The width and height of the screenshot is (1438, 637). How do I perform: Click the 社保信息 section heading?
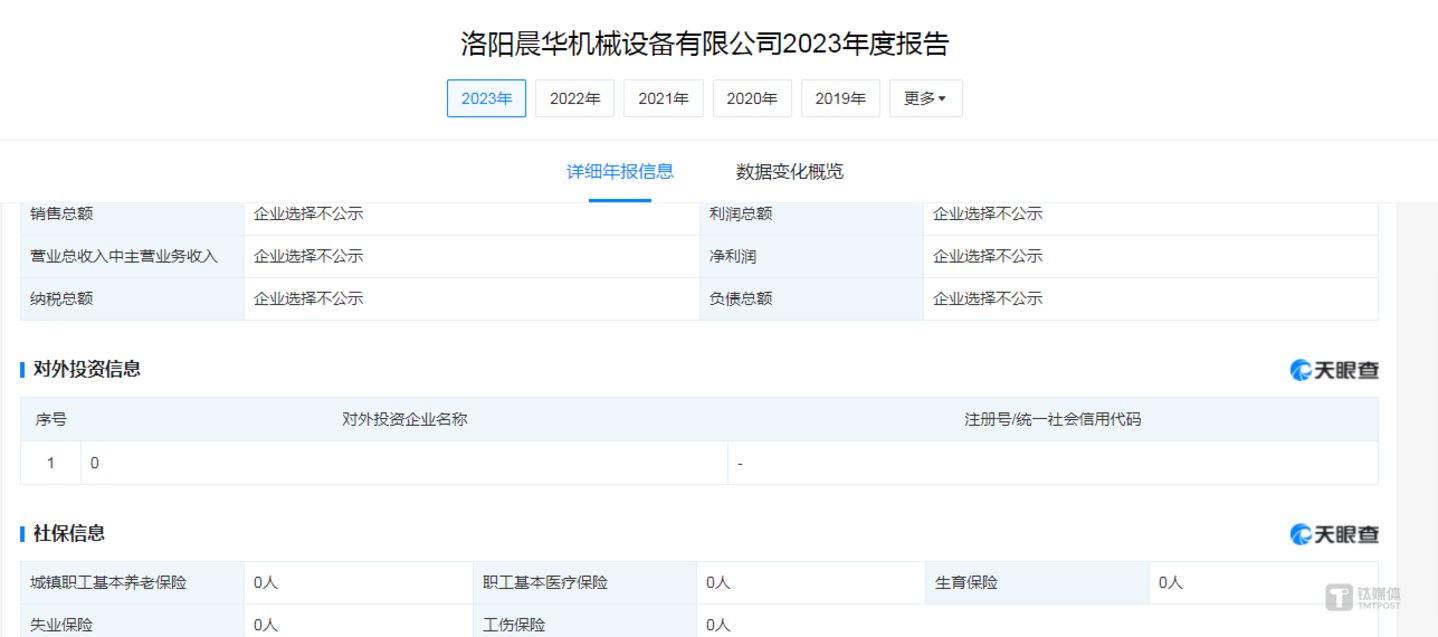coord(69,533)
